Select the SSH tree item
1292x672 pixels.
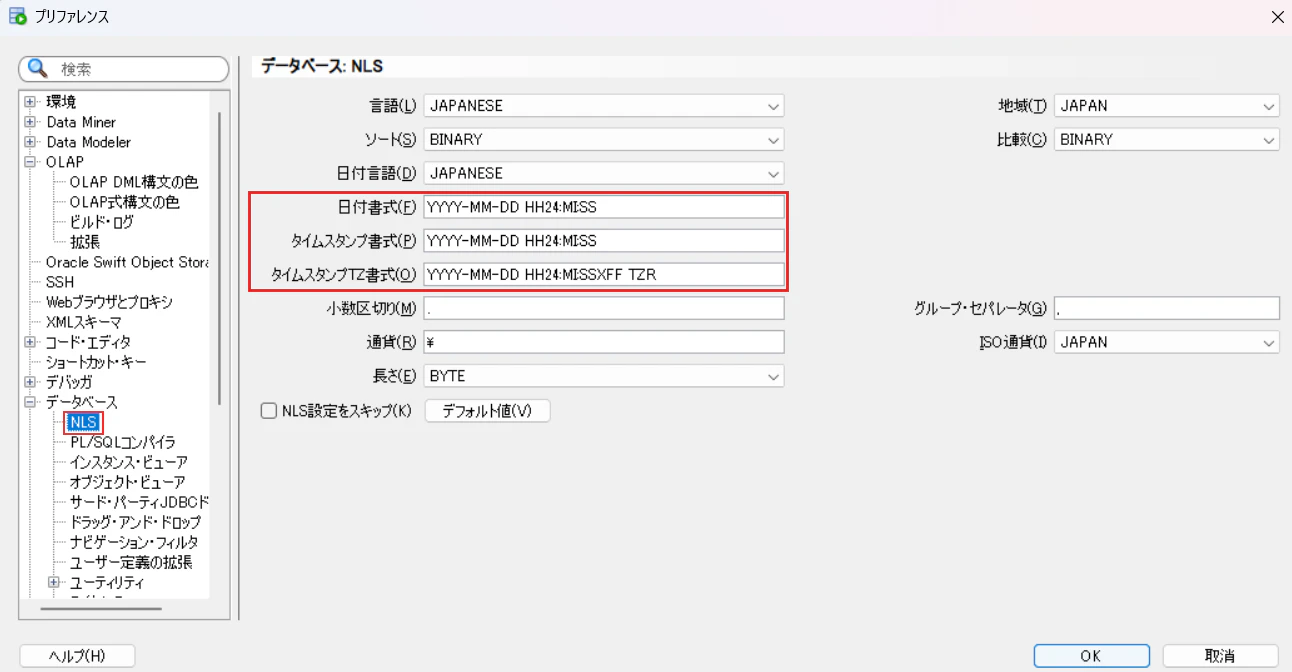coord(60,282)
